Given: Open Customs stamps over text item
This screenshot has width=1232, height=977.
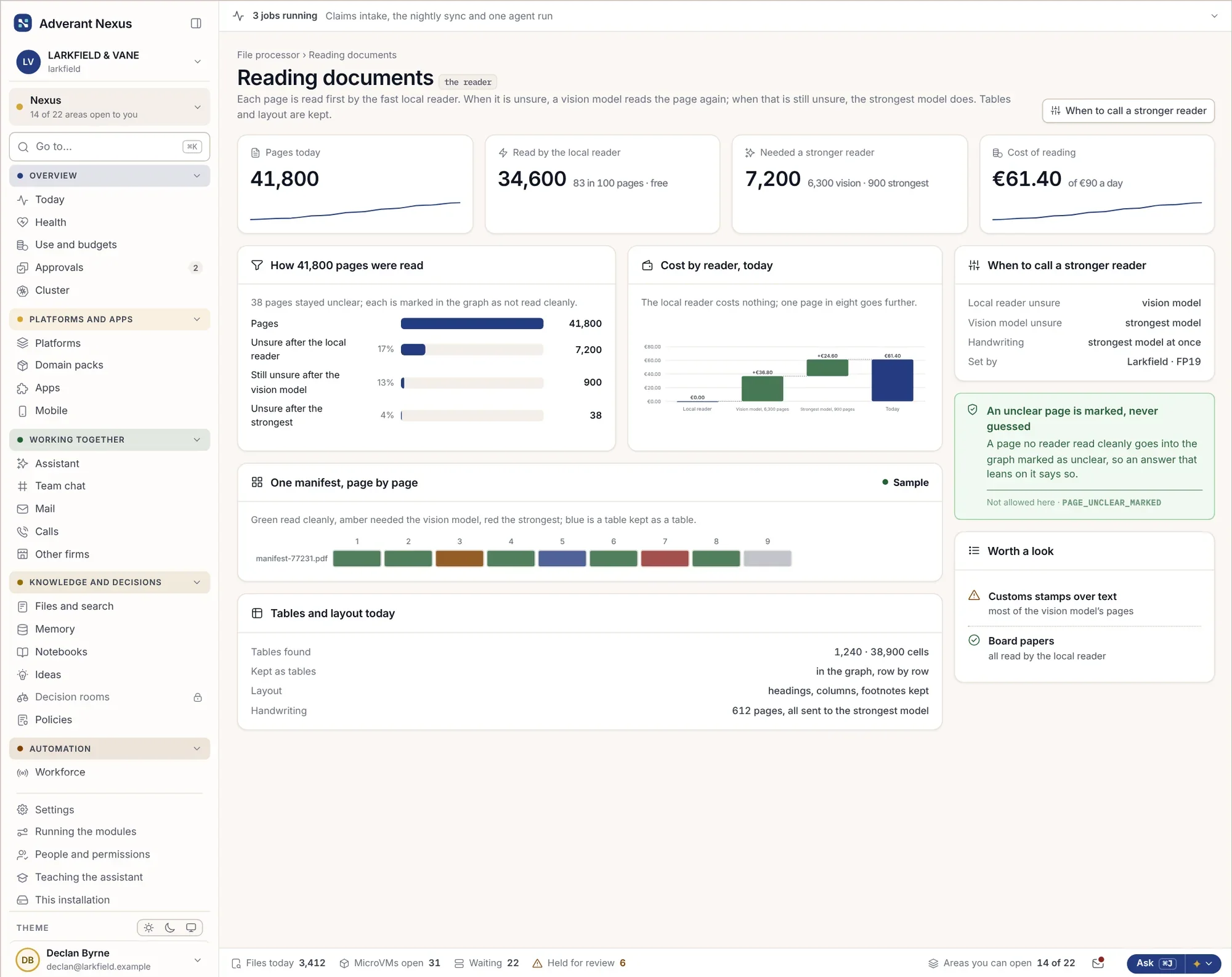Looking at the screenshot, I should coord(1084,603).
